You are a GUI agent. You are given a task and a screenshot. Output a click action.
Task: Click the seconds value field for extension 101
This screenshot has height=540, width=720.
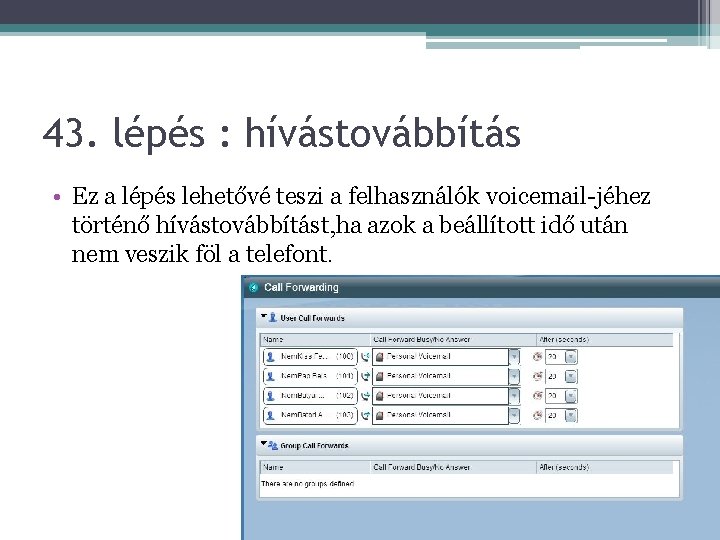tap(555, 377)
